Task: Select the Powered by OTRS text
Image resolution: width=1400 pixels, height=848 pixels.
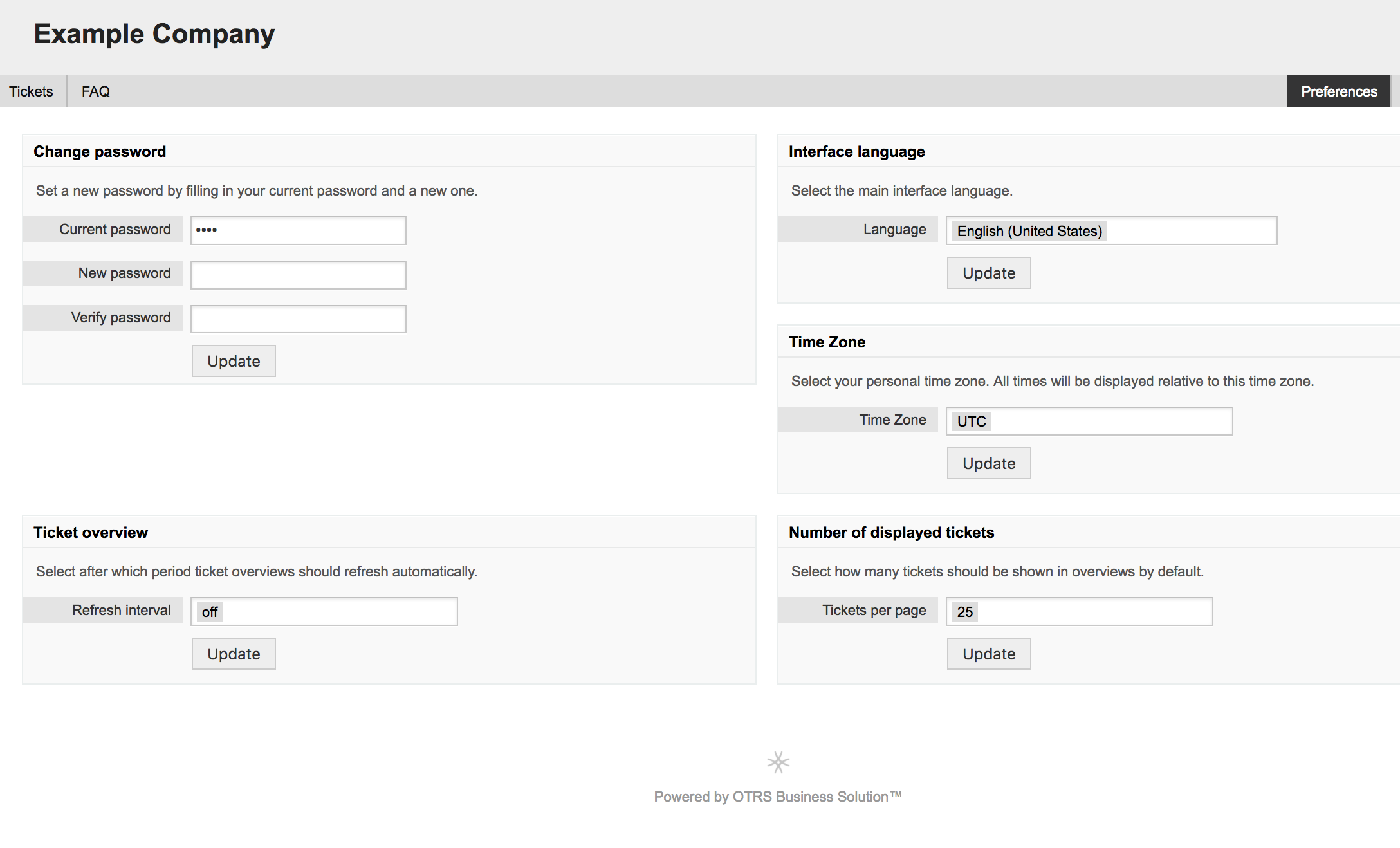Action: [x=778, y=796]
